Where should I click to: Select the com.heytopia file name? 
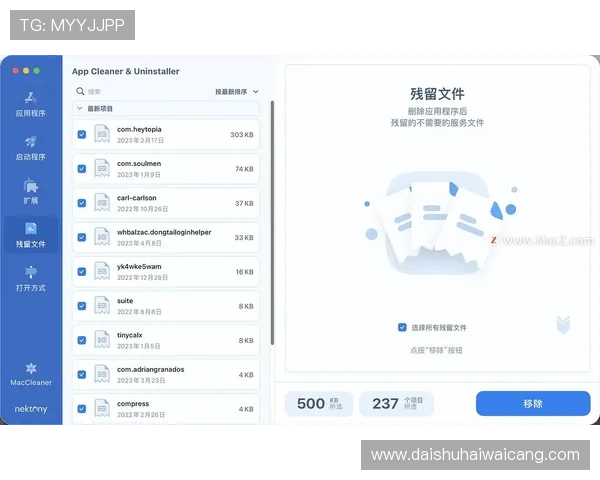point(139,129)
